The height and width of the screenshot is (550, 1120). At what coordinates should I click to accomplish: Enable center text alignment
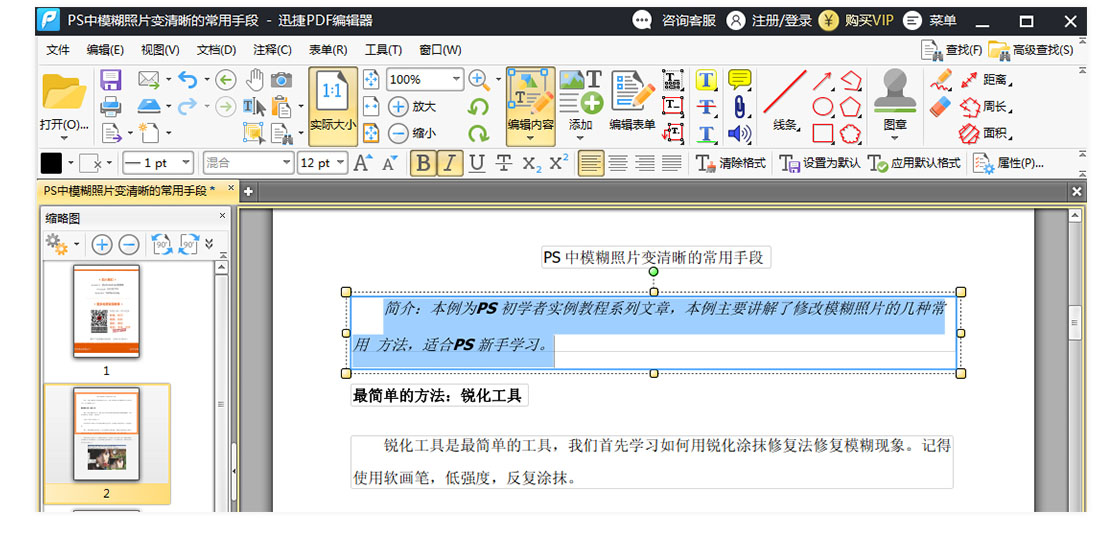(618, 163)
